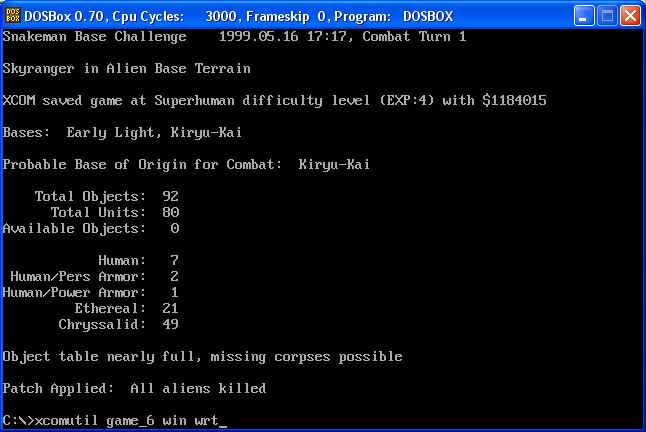646x432 pixels.
Task: Click the 'Probable Base of Origin' line
Action: [186, 165]
